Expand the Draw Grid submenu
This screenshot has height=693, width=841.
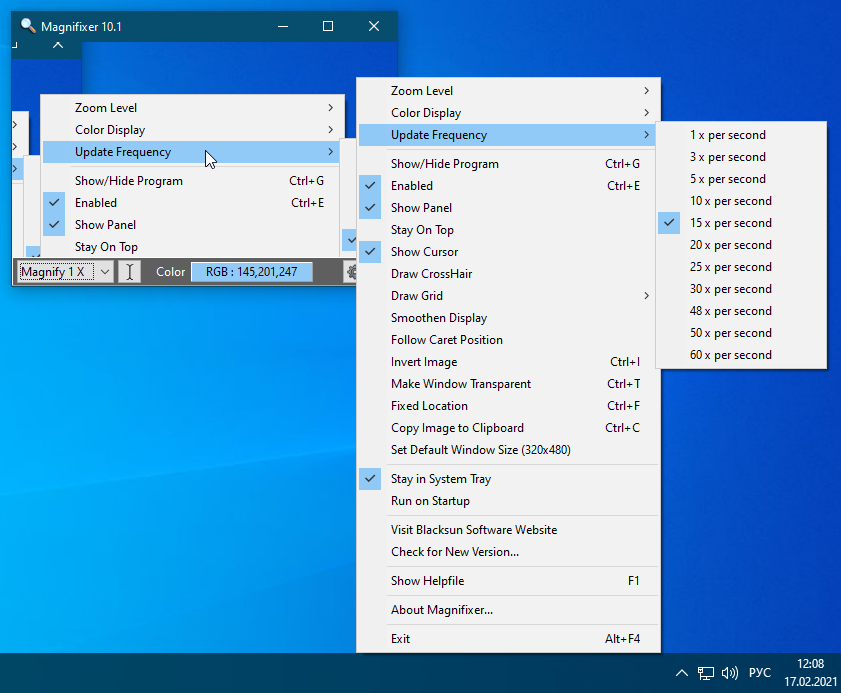click(x=508, y=296)
